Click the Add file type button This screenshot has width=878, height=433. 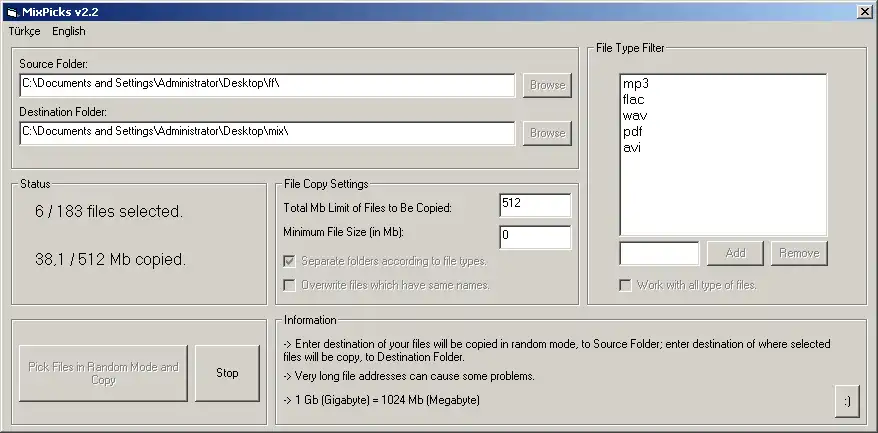point(735,253)
